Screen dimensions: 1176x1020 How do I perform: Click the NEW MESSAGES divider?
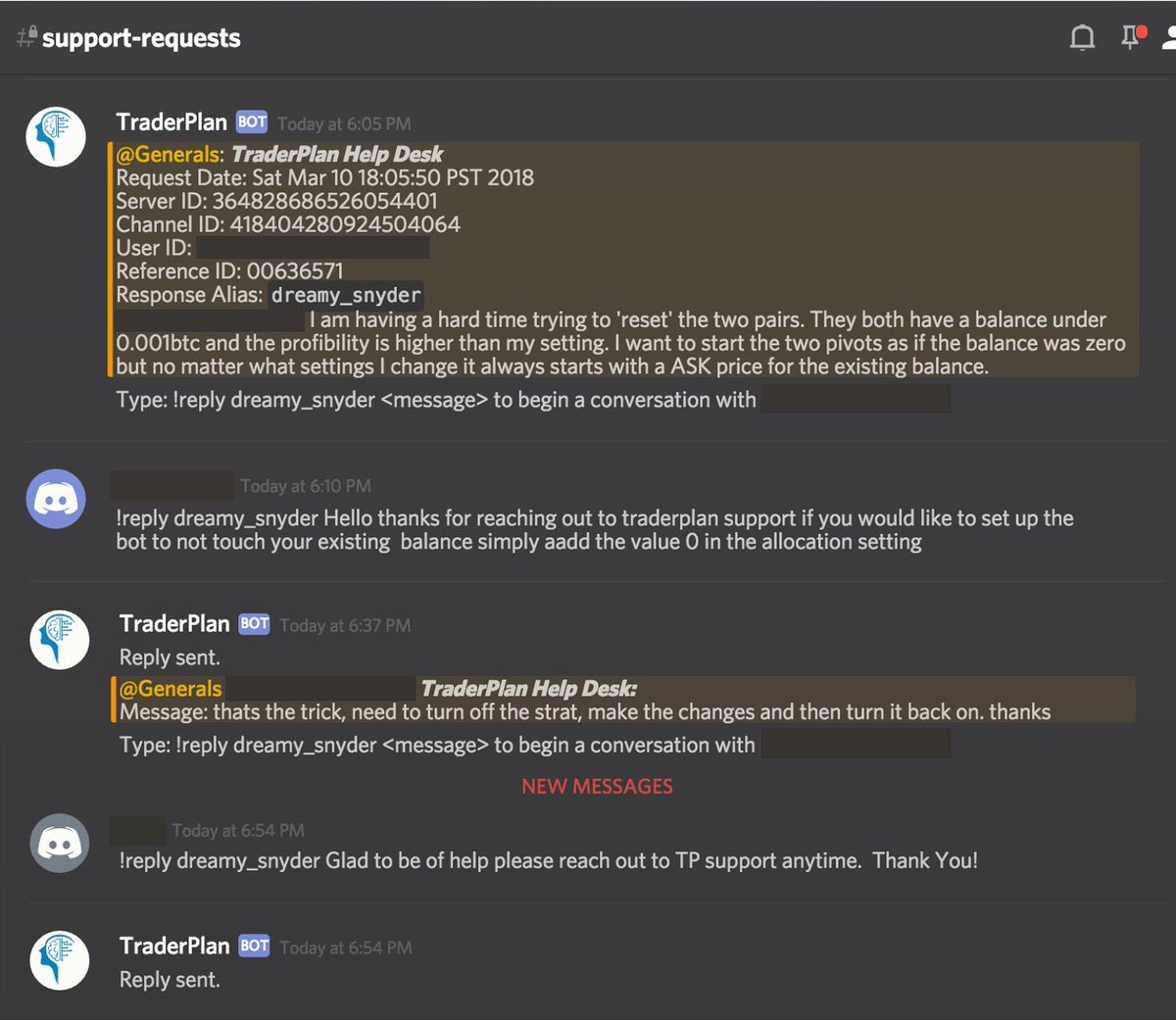[x=596, y=786]
